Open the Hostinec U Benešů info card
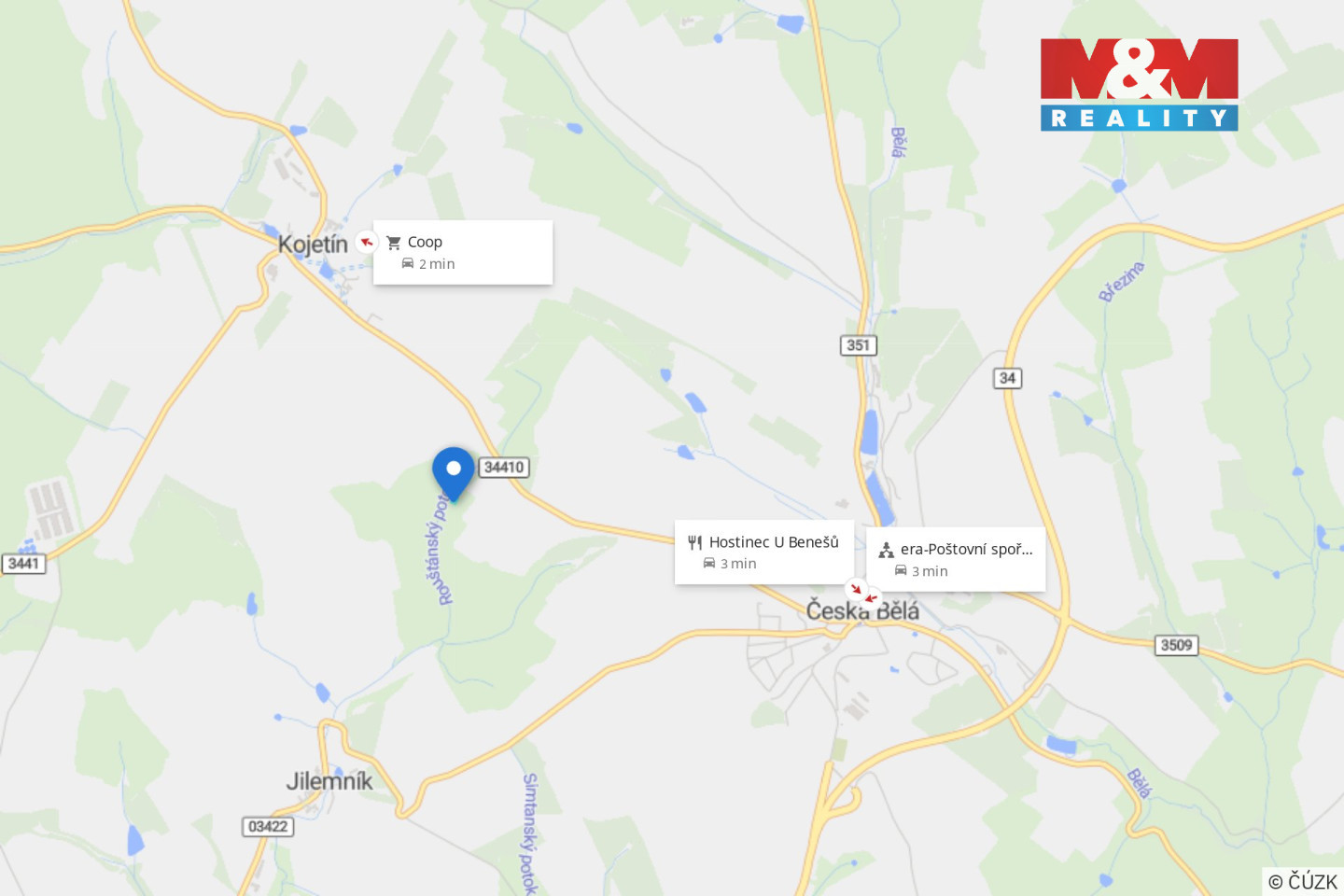The width and height of the screenshot is (1344, 896). (x=764, y=553)
